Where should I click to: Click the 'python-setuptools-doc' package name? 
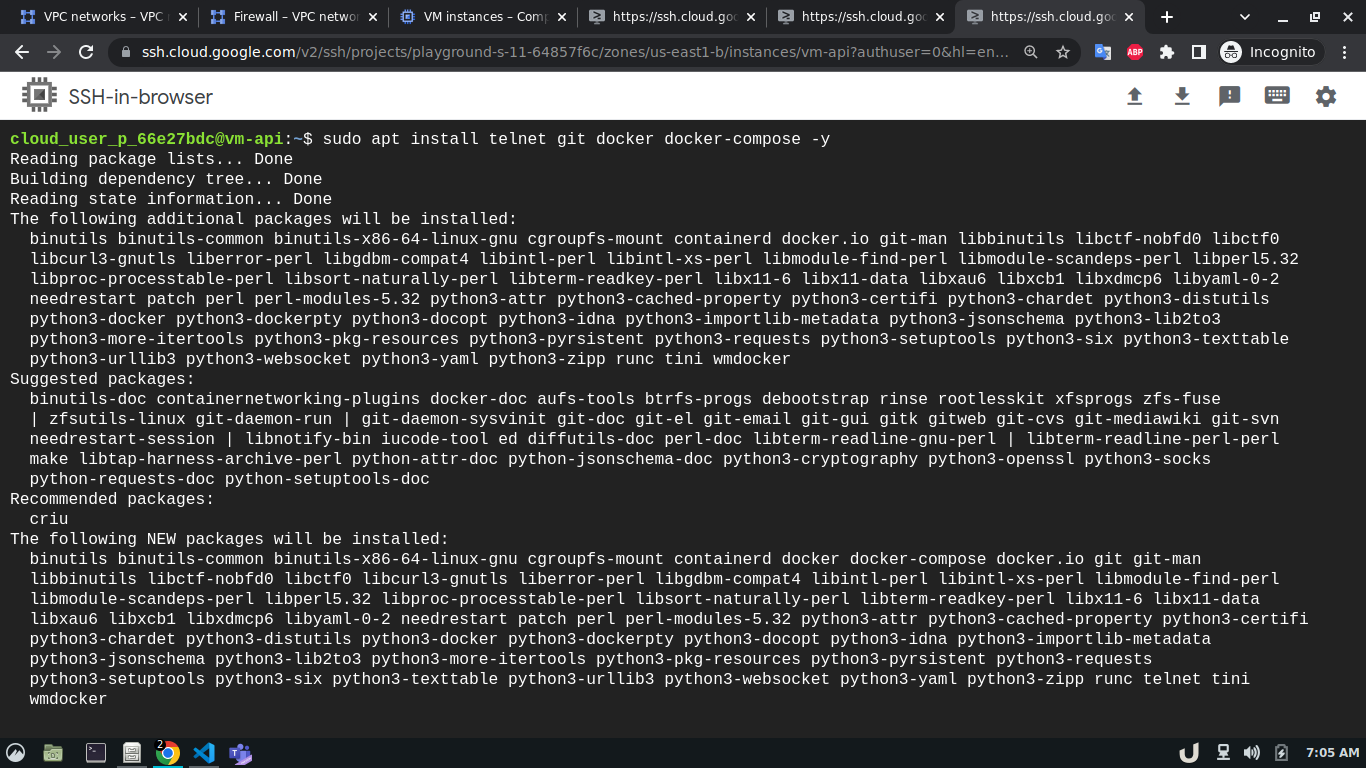(327, 479)
